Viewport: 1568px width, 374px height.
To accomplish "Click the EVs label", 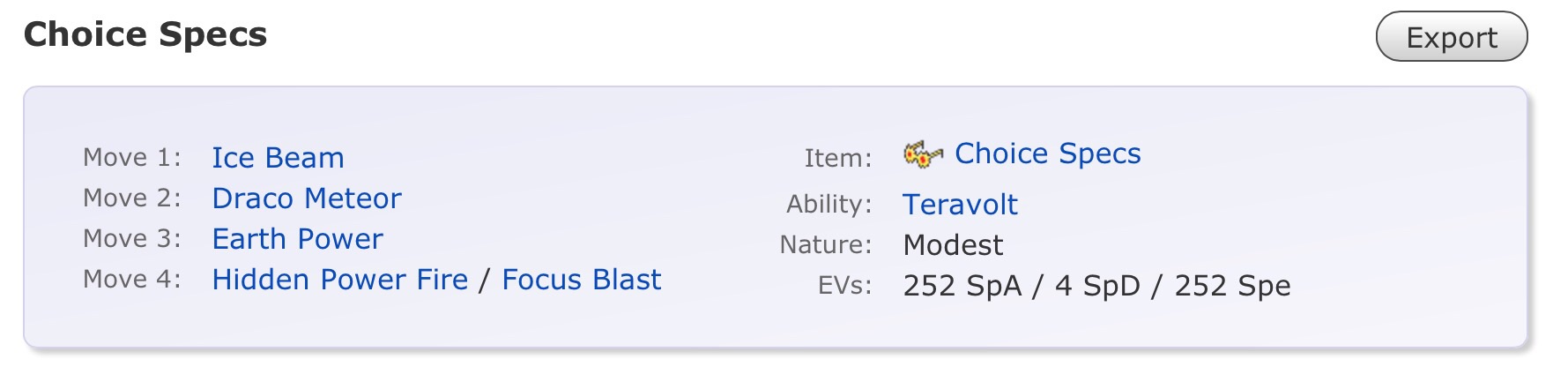I will pyautogui.click(x=844, y=286).
